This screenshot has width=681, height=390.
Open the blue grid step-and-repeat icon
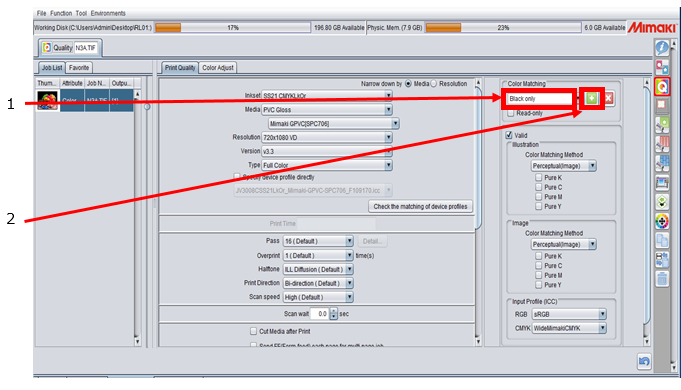[x=661, y=163]
